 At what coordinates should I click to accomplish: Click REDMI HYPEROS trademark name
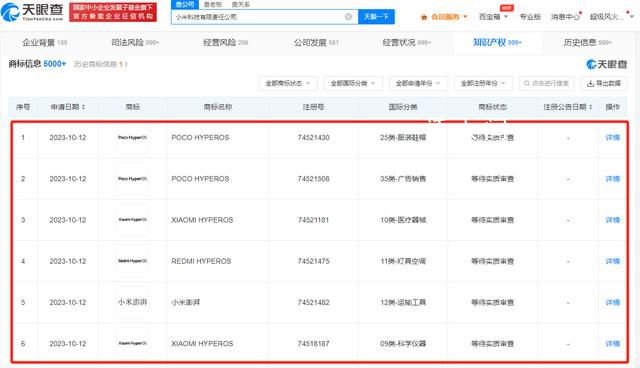coord(201,261)
